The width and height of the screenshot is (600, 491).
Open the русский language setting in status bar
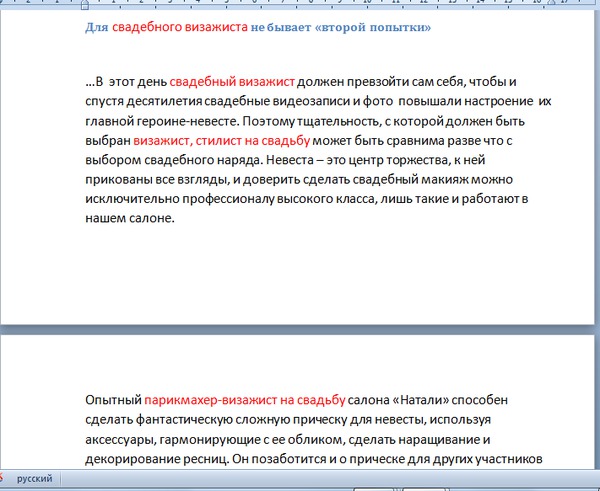pyautogui.click(x=34, y=478)
